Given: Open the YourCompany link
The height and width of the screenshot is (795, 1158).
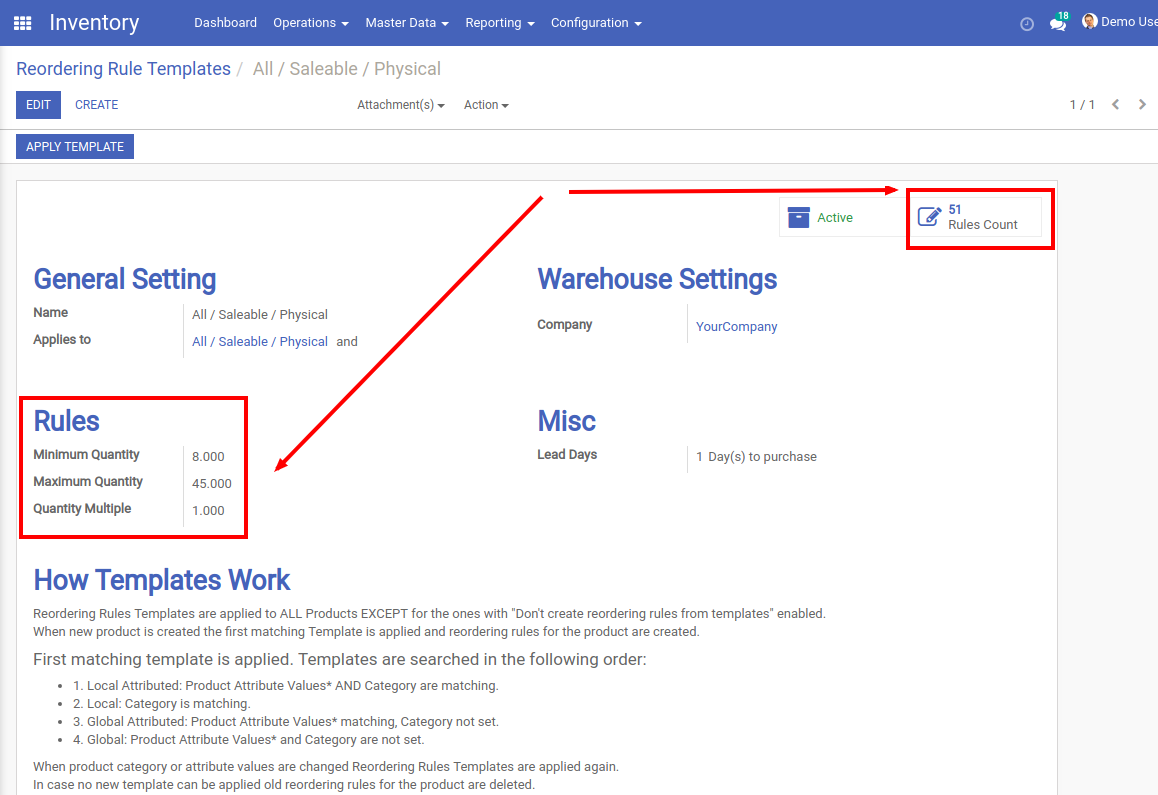Looking at the screenshot, I should coord(736,327).
